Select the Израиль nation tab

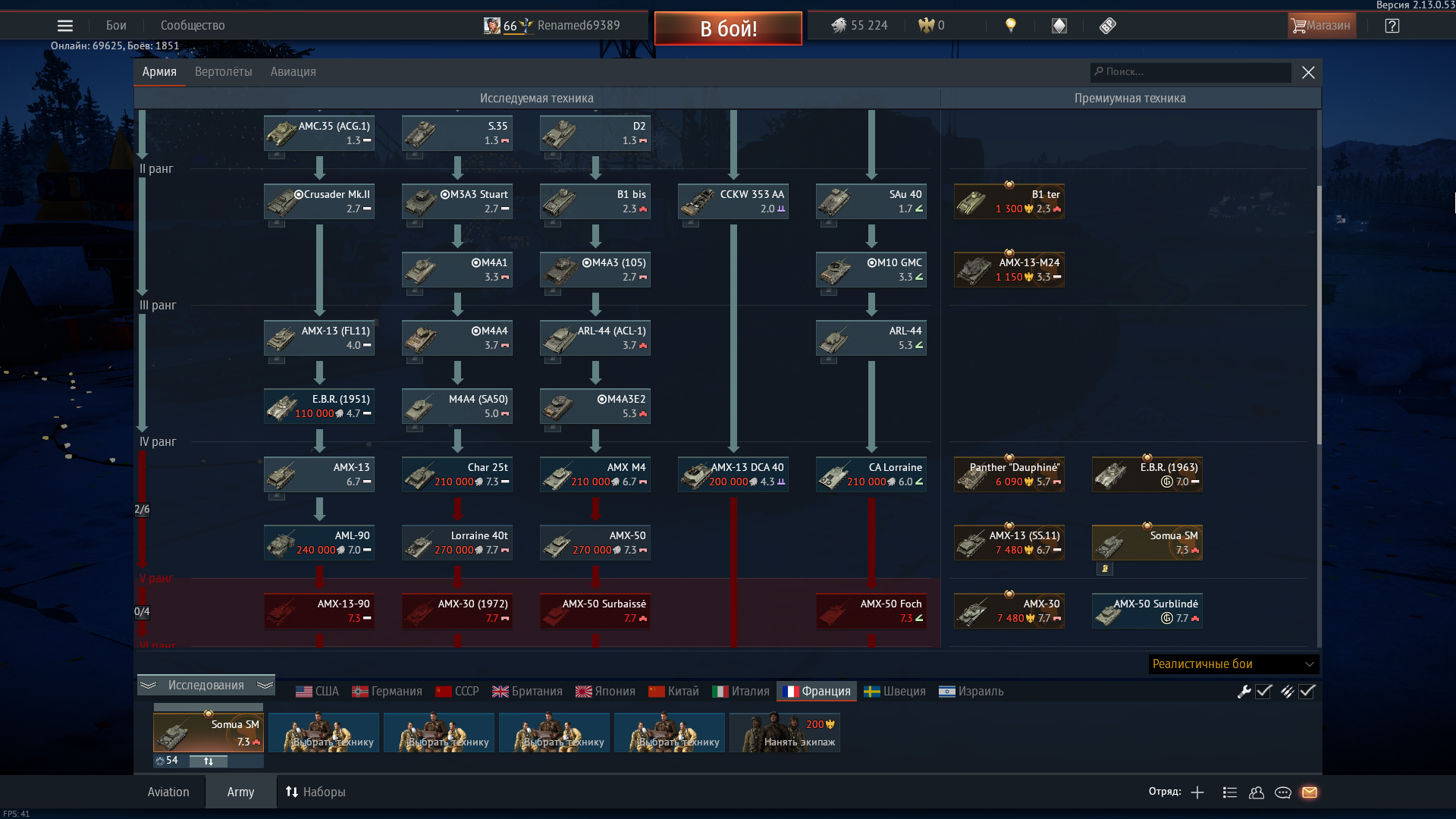tap(971, 692)
